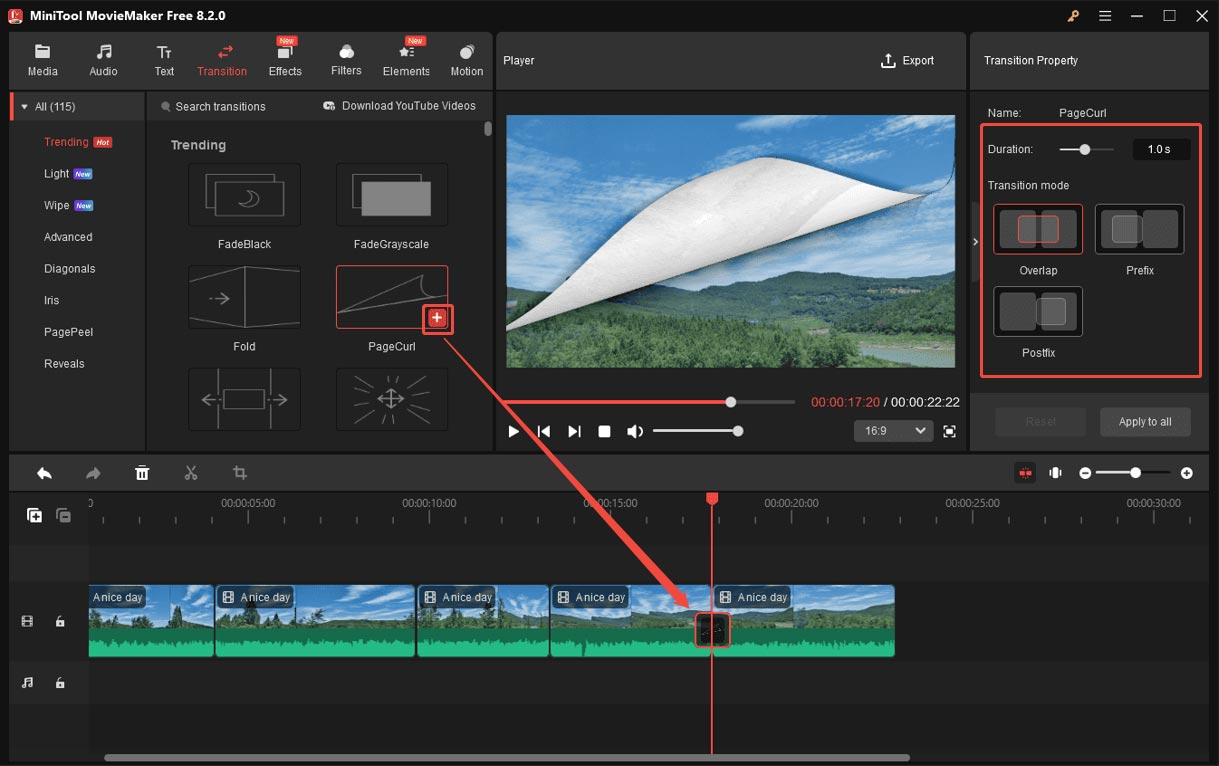Adjust the transition Duration slider

(x=1086, y=149)
